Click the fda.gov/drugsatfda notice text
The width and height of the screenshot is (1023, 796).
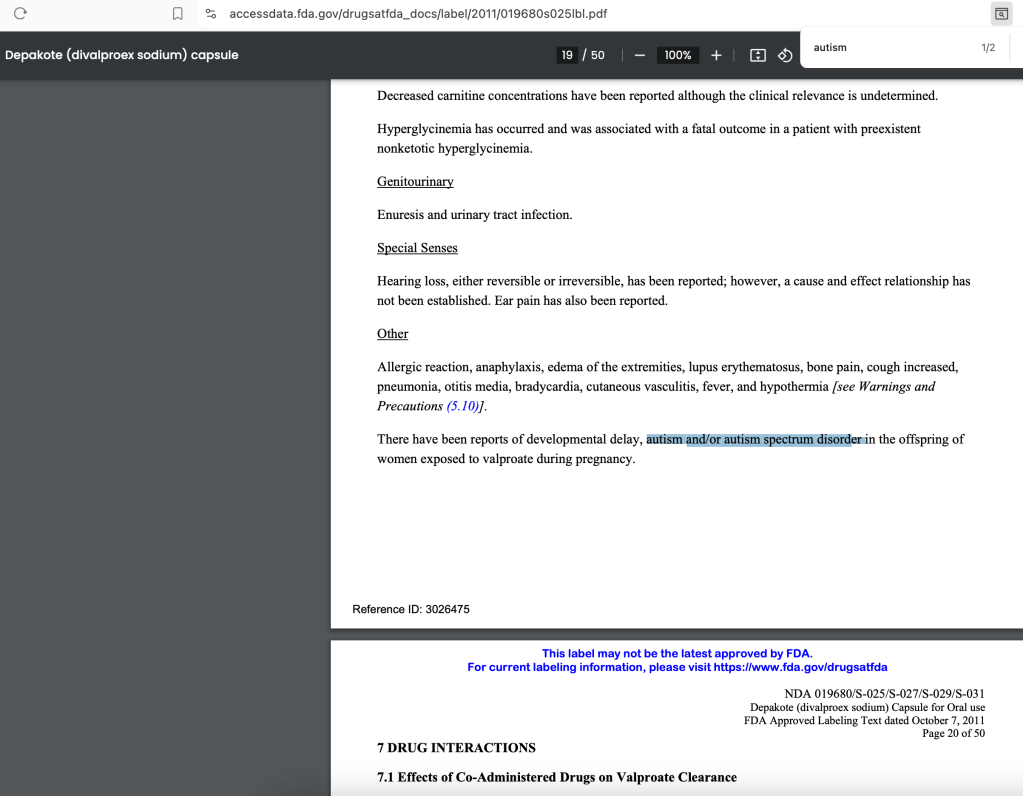click(x=677, y=667)
